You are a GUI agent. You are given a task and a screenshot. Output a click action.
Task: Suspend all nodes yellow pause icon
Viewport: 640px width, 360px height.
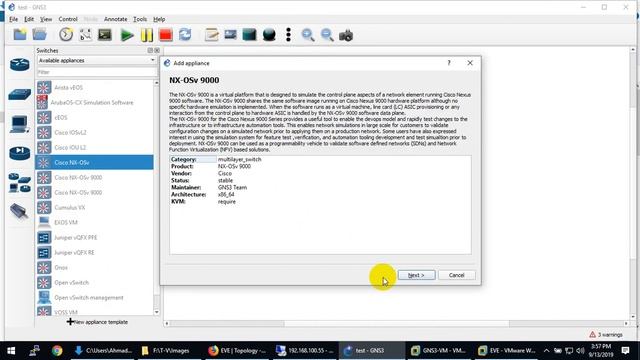pos(147,35)
